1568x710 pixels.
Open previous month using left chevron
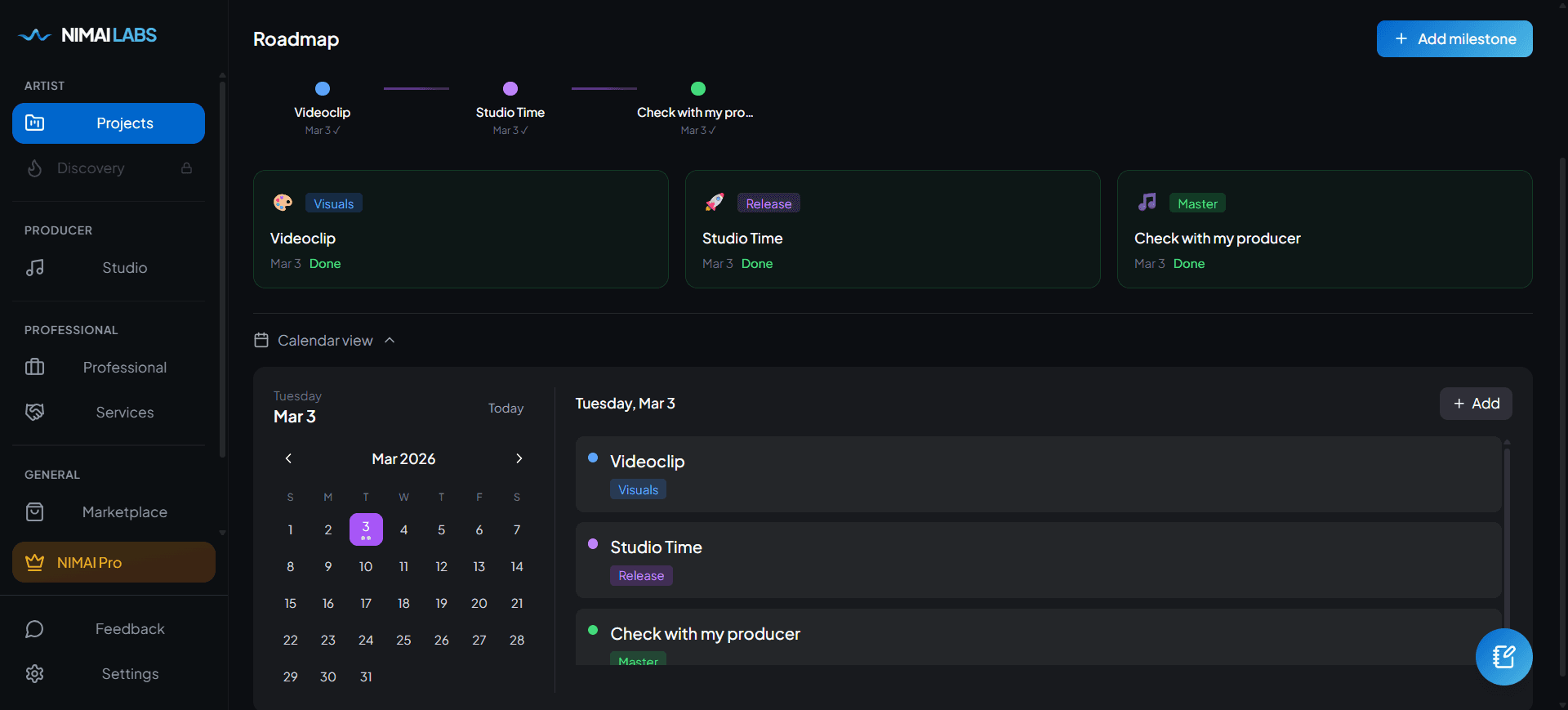[x=288, y=458]
